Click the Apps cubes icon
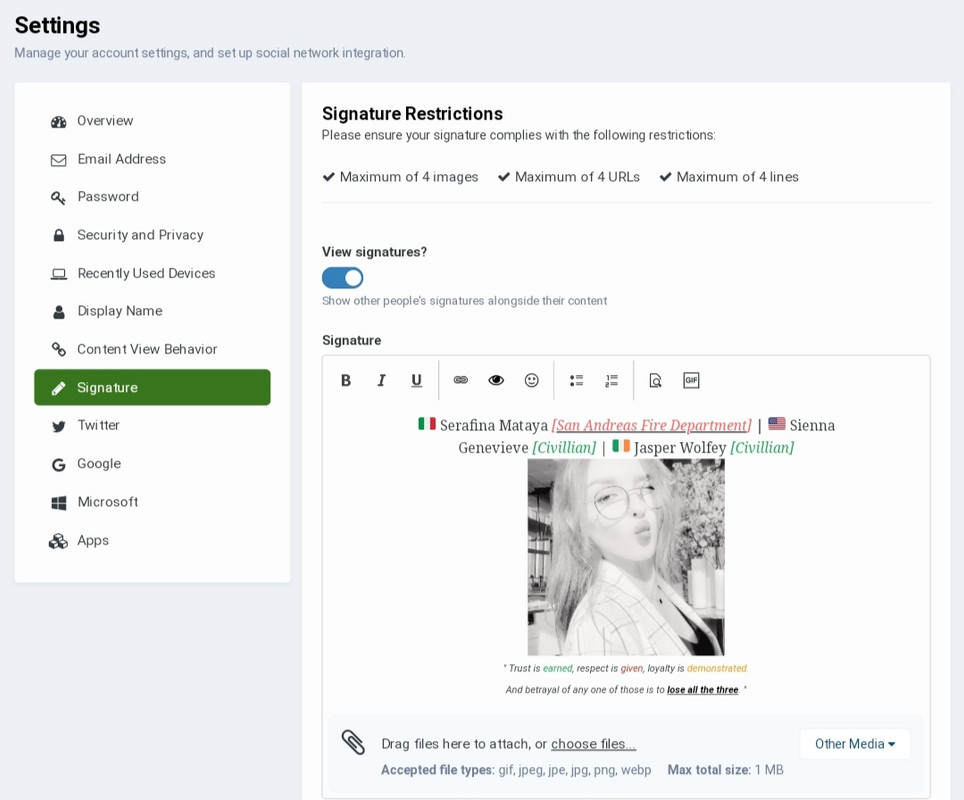The width and height of the screenshot is (964, 800). tap(58, 541)
